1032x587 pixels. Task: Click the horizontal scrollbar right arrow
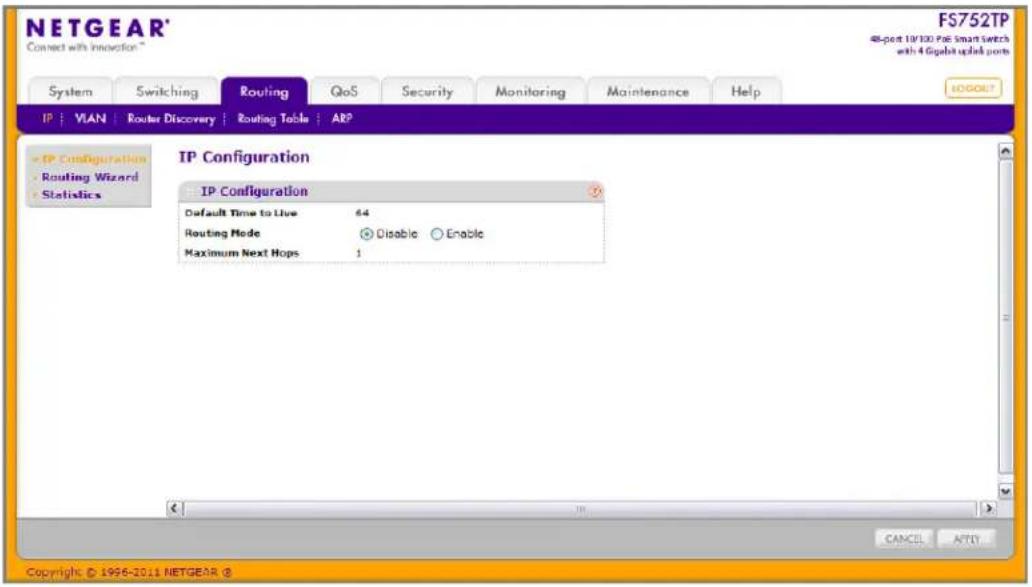[x=987, y=508]
